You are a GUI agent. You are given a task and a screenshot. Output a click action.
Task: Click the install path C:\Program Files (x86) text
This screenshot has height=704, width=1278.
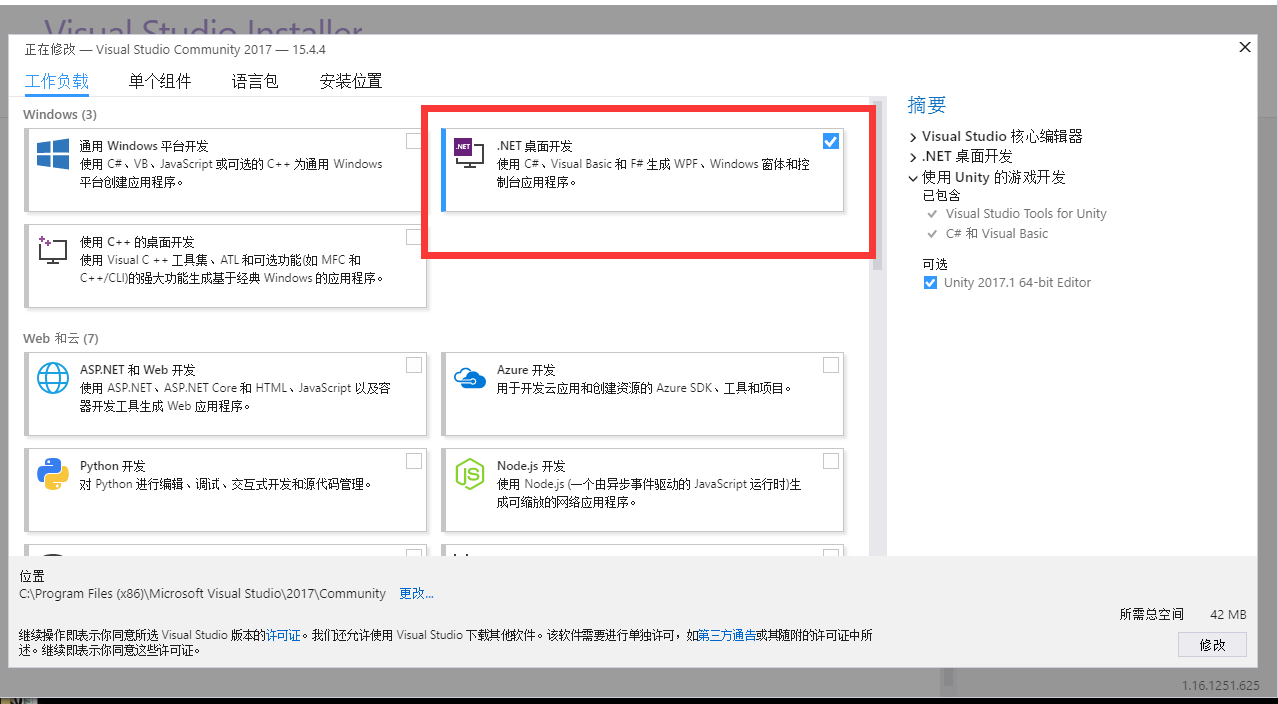pos(203,594)
